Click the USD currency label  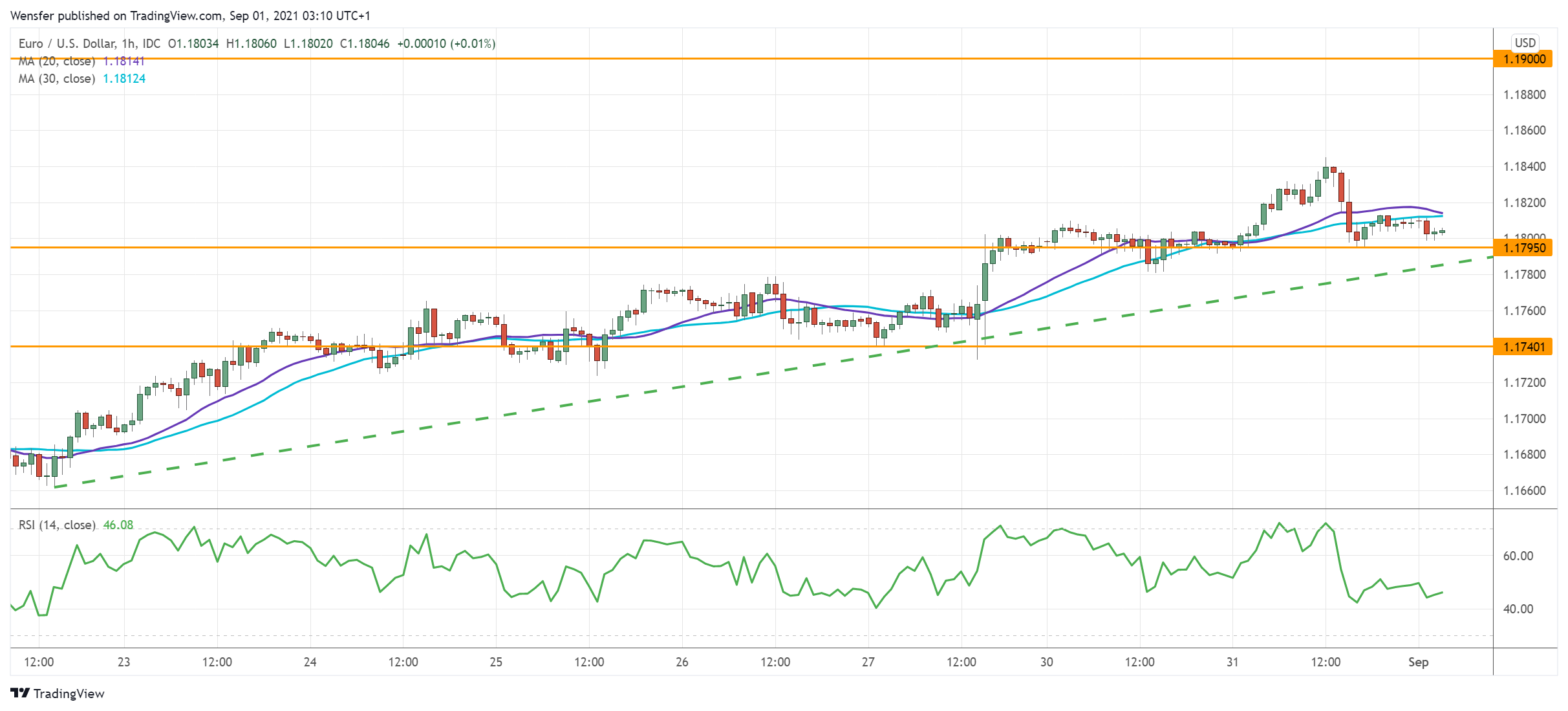(x=1525, y=43)
